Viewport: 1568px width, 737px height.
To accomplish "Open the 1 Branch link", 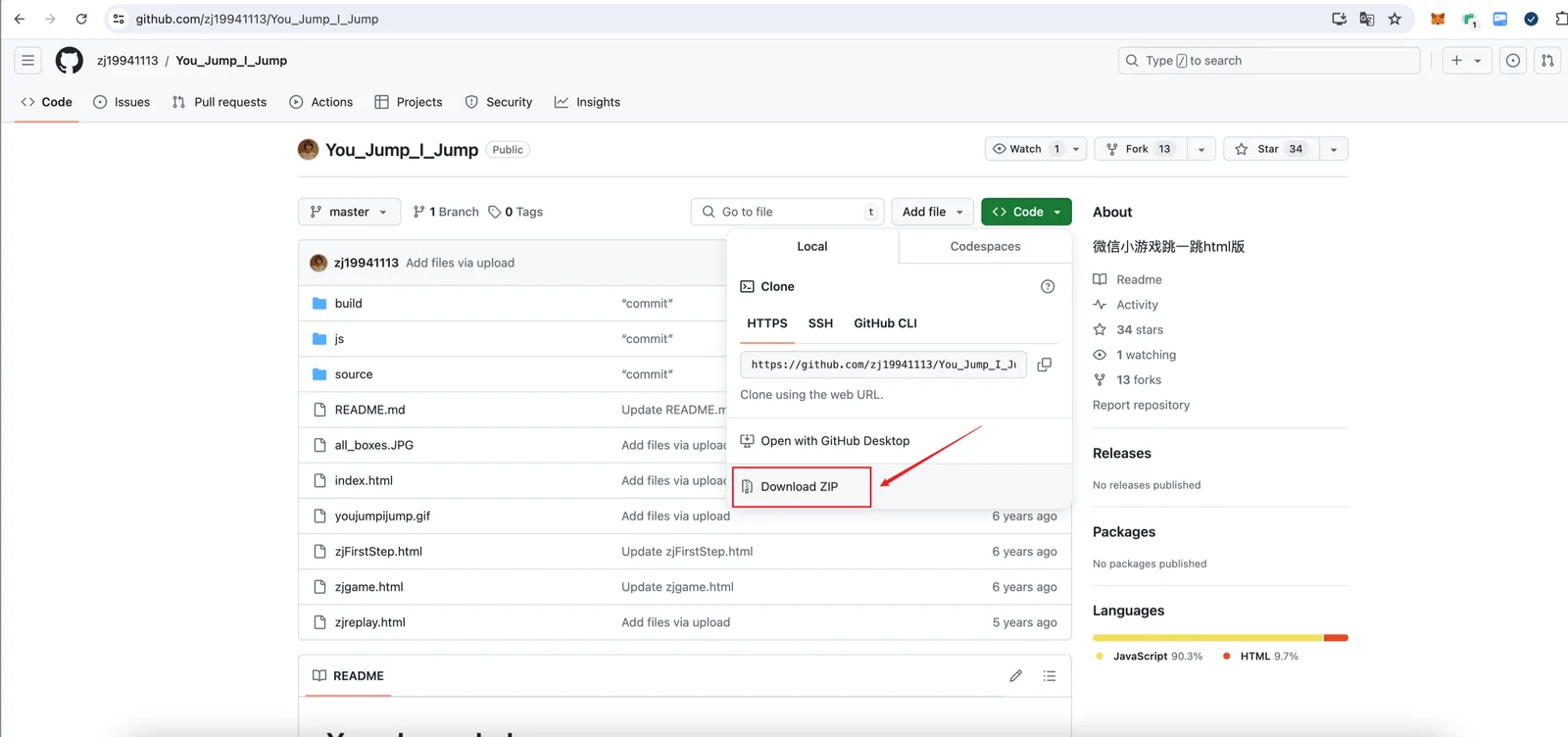I will 446,212.
